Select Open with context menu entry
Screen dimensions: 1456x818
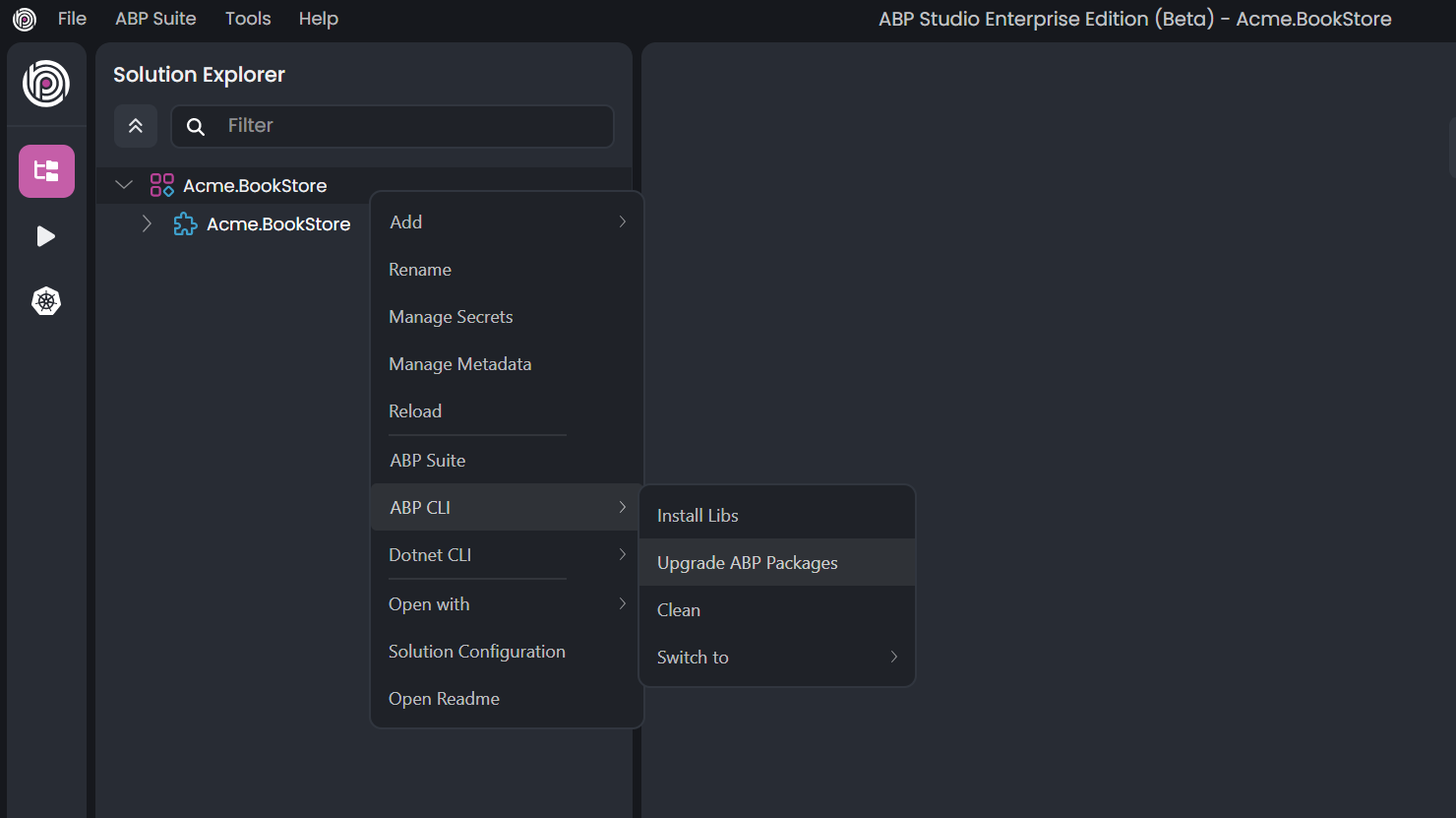click(507, 603)
